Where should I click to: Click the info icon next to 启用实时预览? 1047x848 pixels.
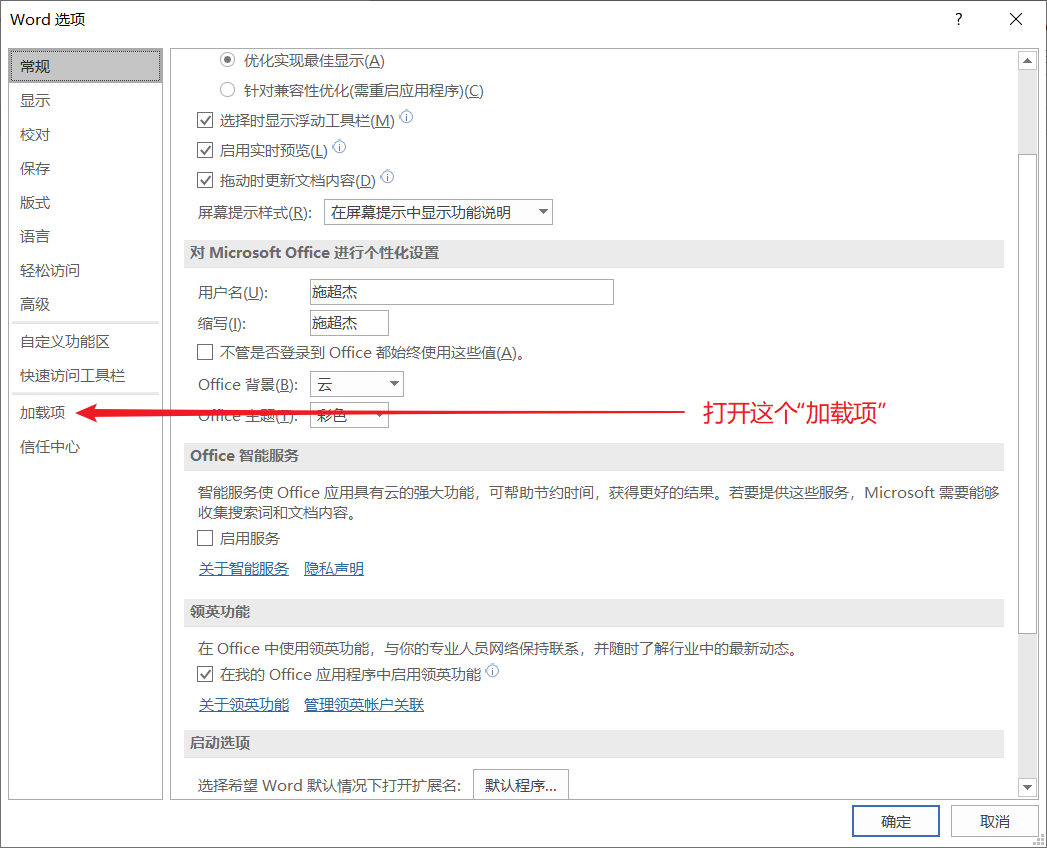(339, 147)
